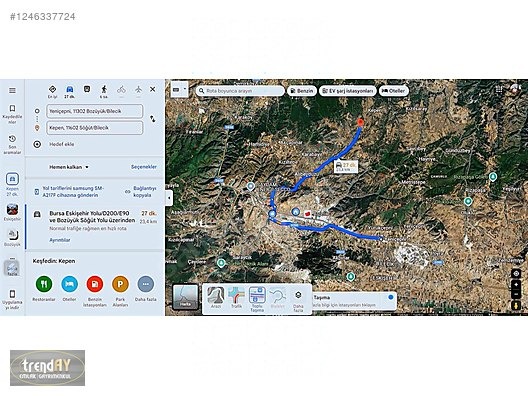This screenshot has height=396, width=528.
Task: Open Eskişehir recent place thumbnail
Action: click(x=12, y=212)
